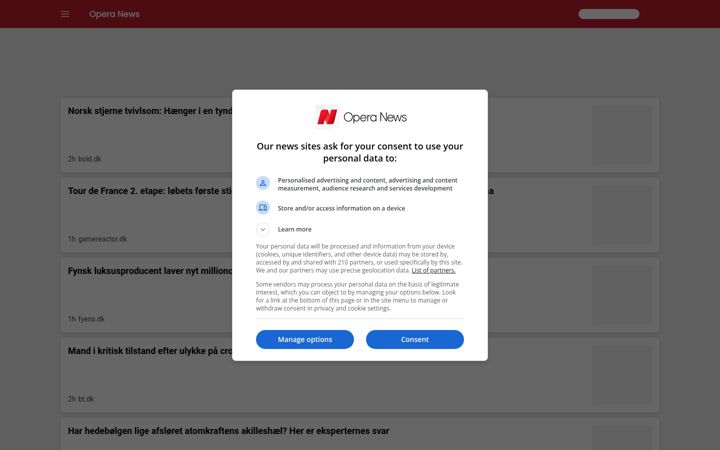Click the 2h bt.dk source label
Screen dimensions: 720x450
pyautogui.click(x=81, y=399)
